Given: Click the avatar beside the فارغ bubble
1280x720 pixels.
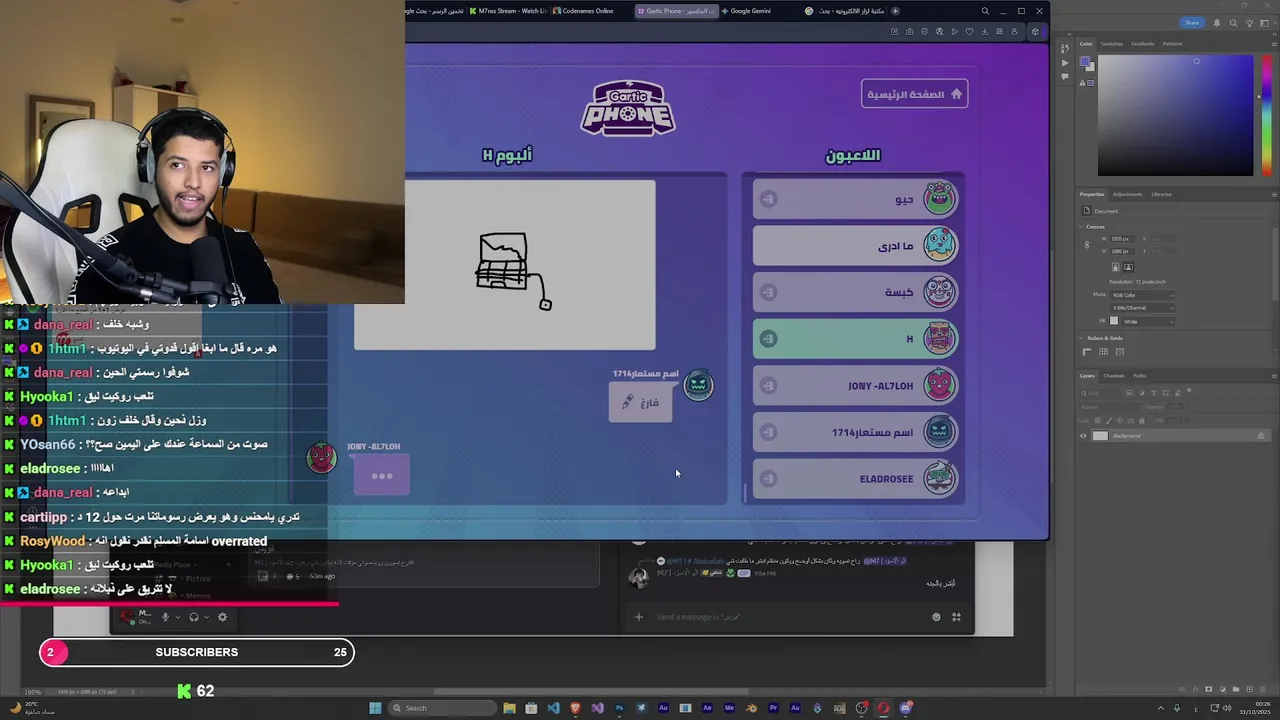Looking at the screenshot, I should [x=698, y=385].
